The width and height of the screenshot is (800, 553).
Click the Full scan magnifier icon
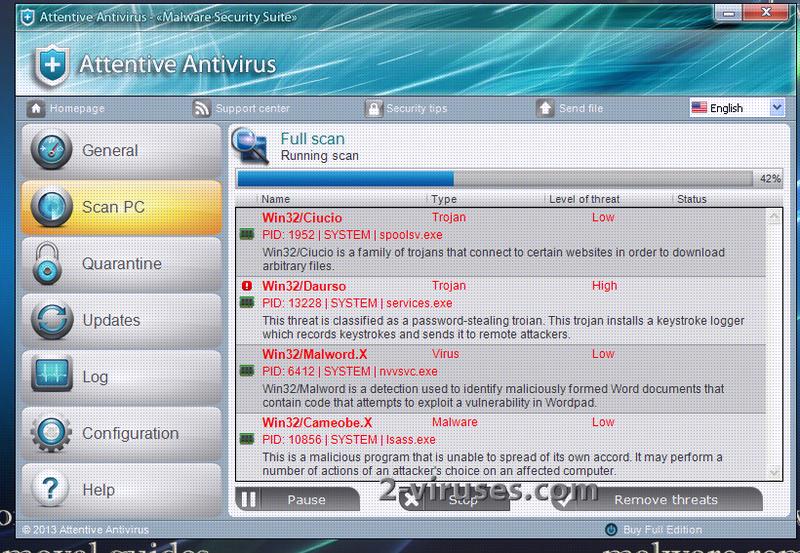click(250, 146)
